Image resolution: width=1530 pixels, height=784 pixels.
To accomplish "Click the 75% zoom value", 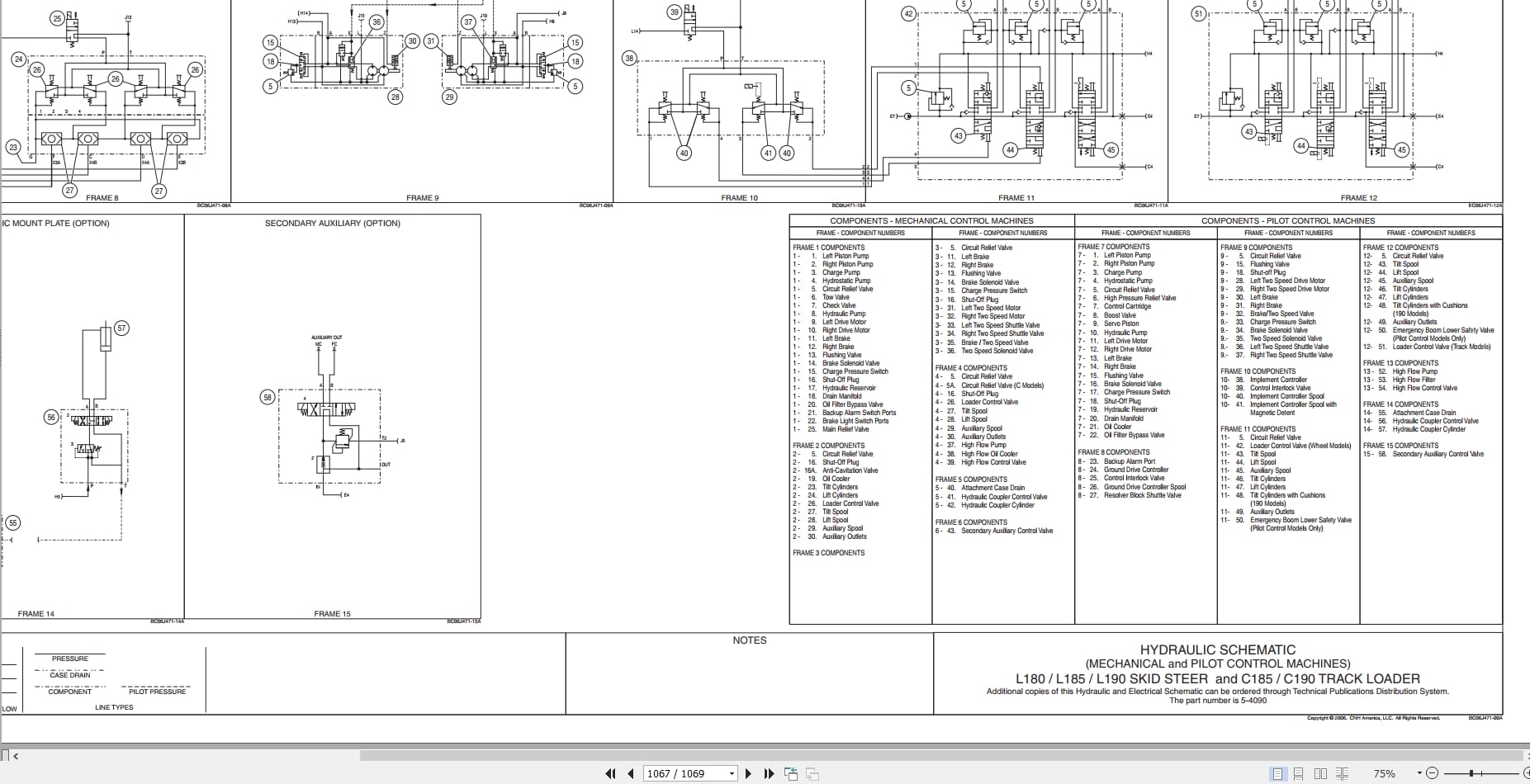I will tap(1385, 773).
